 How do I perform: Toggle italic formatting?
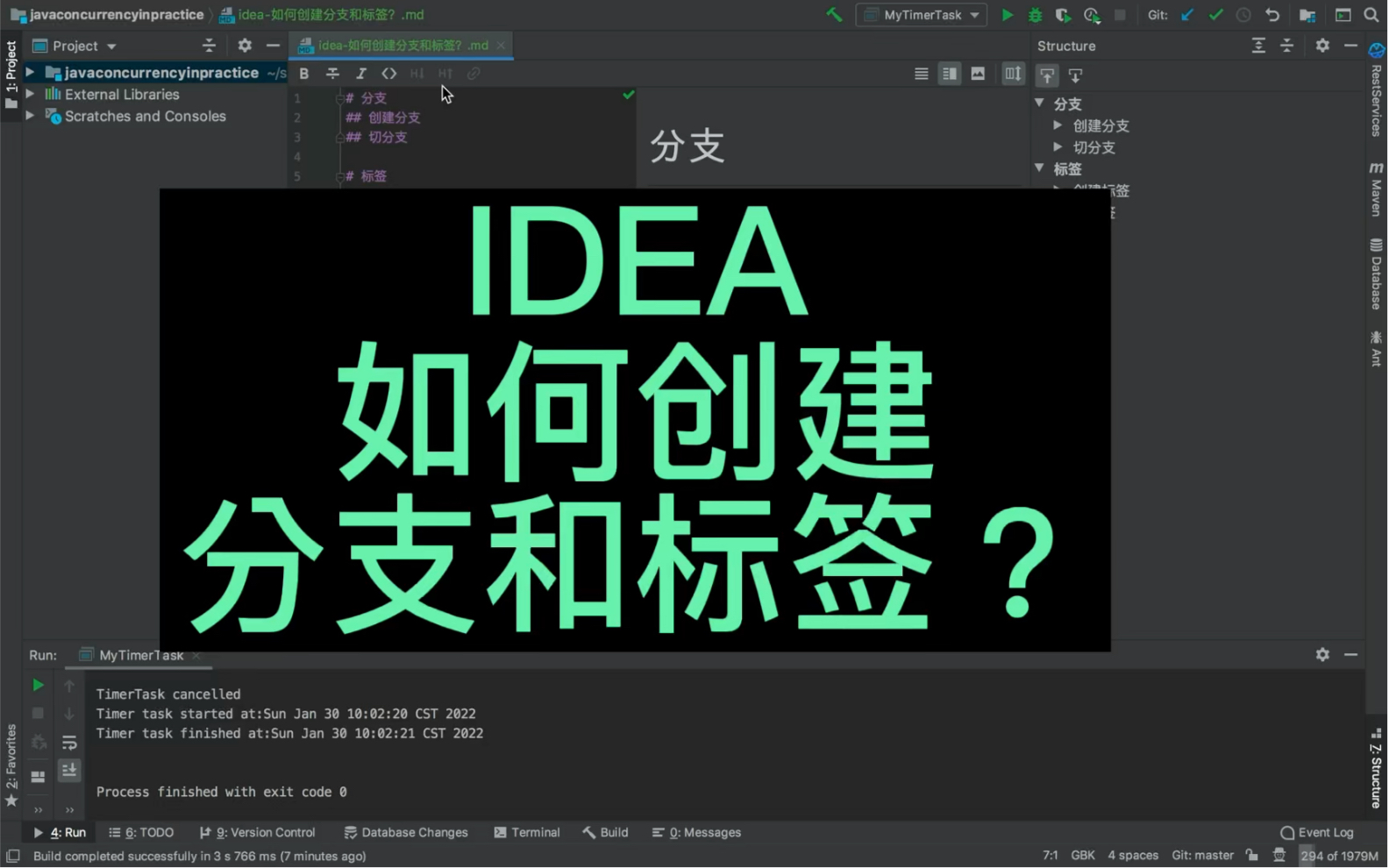pos(360,74)
